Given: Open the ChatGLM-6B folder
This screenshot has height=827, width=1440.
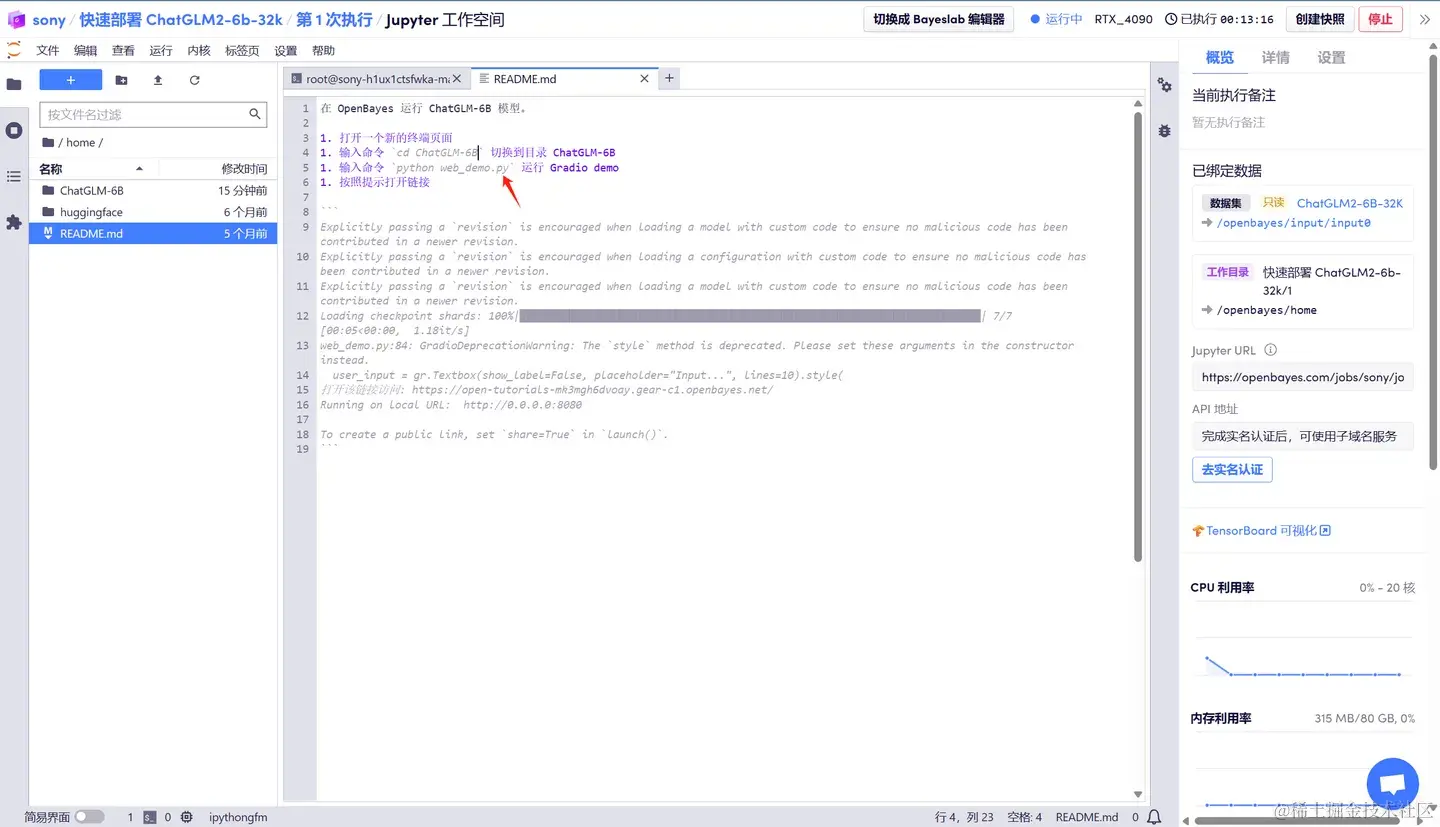Looking at the screenshot, I should click(x=153, y=190).
